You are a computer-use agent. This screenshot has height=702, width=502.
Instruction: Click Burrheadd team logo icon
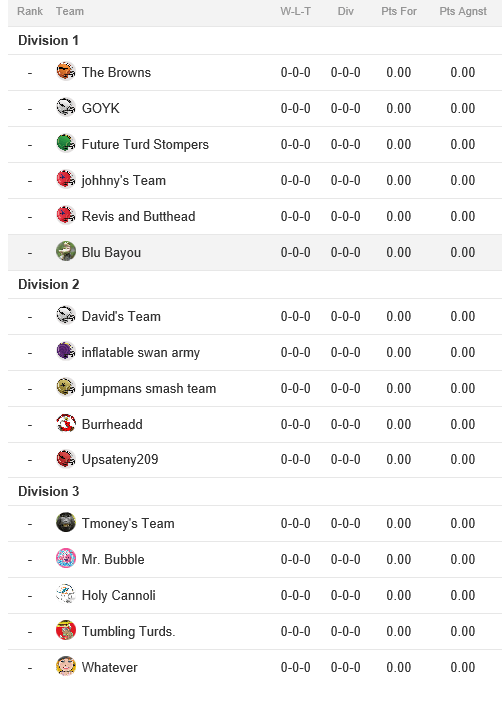pyautogui.click(x=66, y=424)
